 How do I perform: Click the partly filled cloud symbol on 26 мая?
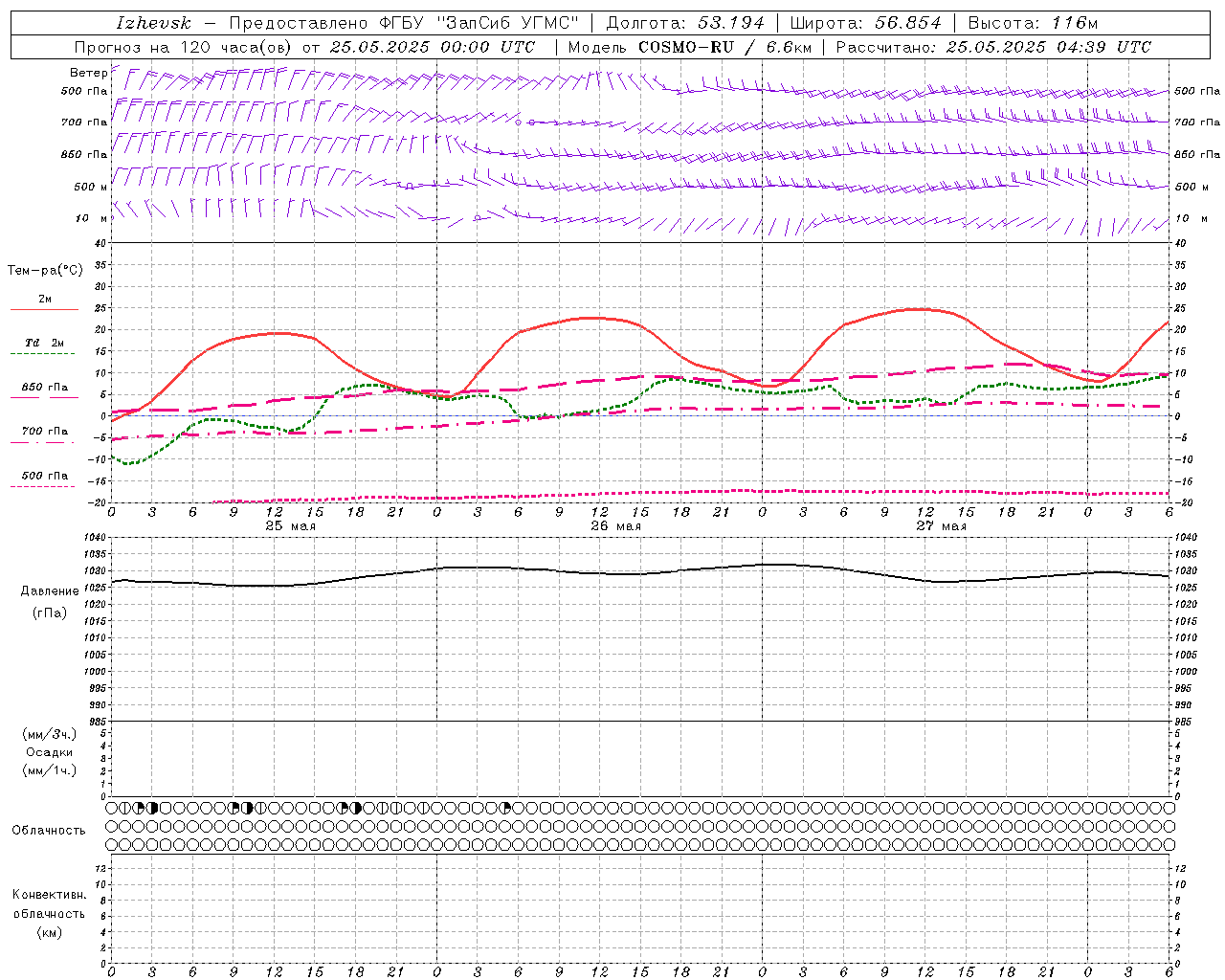(505, 808)
